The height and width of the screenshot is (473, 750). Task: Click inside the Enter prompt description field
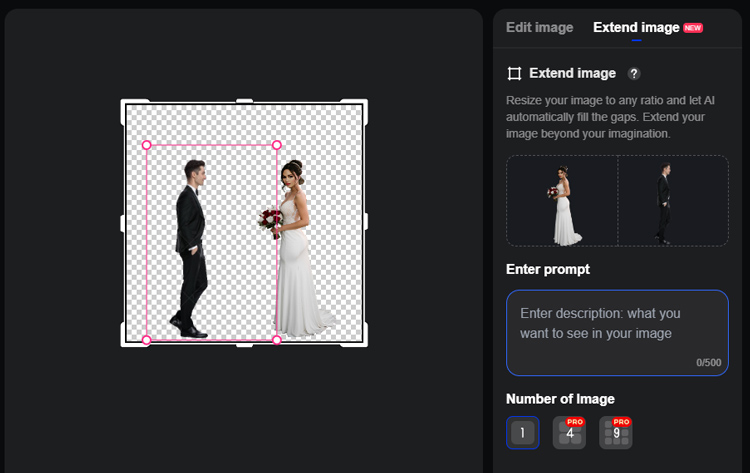coord(617,332)
